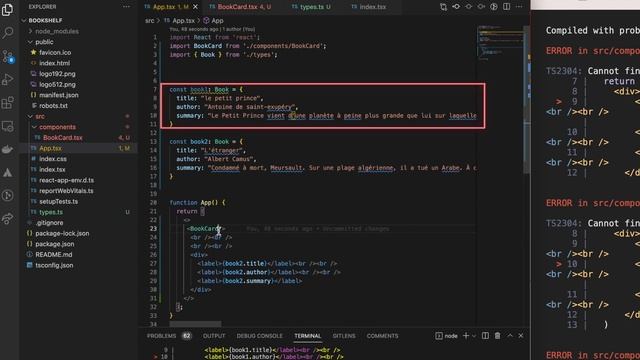Maximize the terminal panel with the chevron
The width and height of the screenshot is (640, 360).
pos(510,336)
